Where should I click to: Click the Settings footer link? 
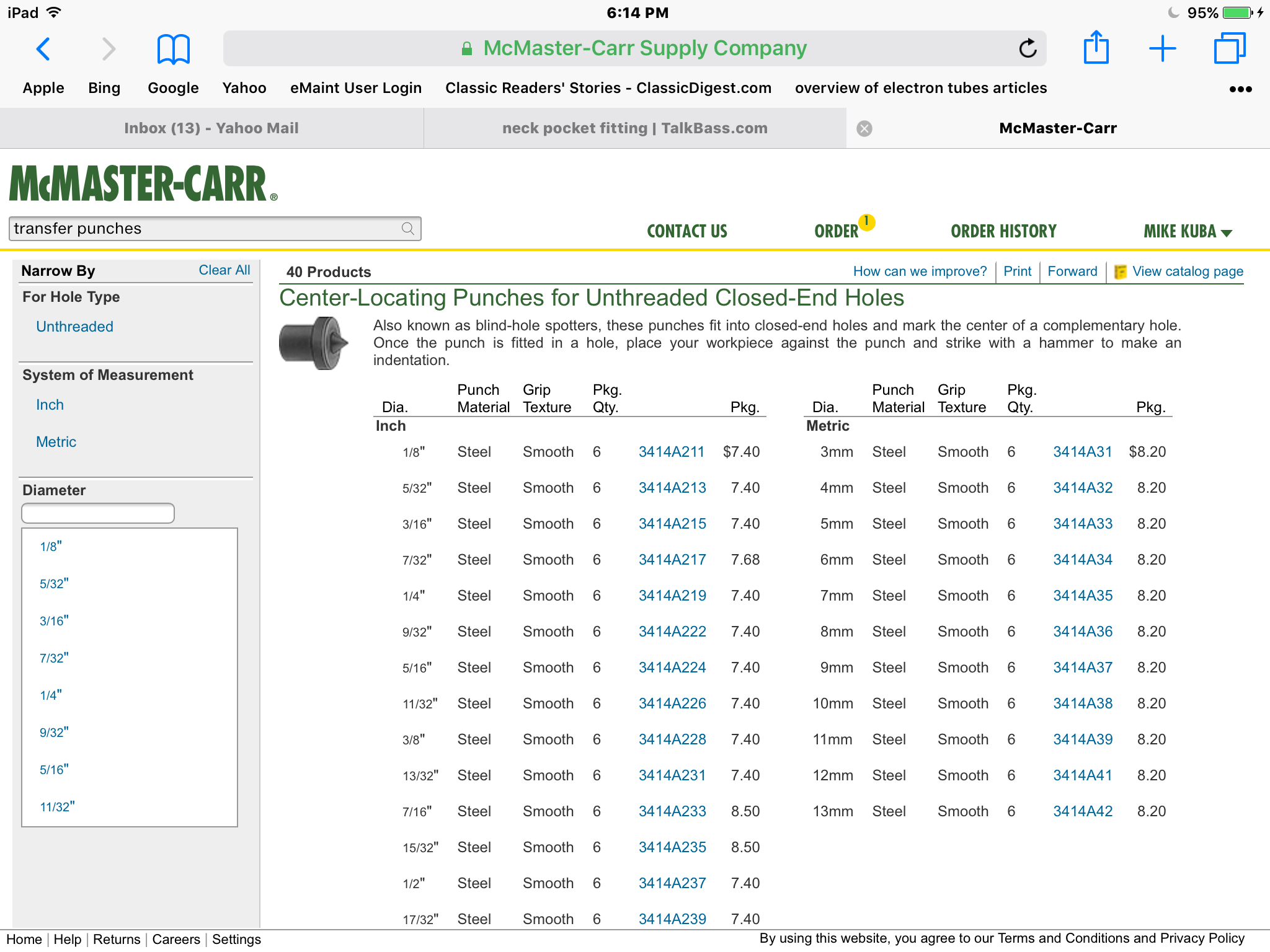[236, 940]
